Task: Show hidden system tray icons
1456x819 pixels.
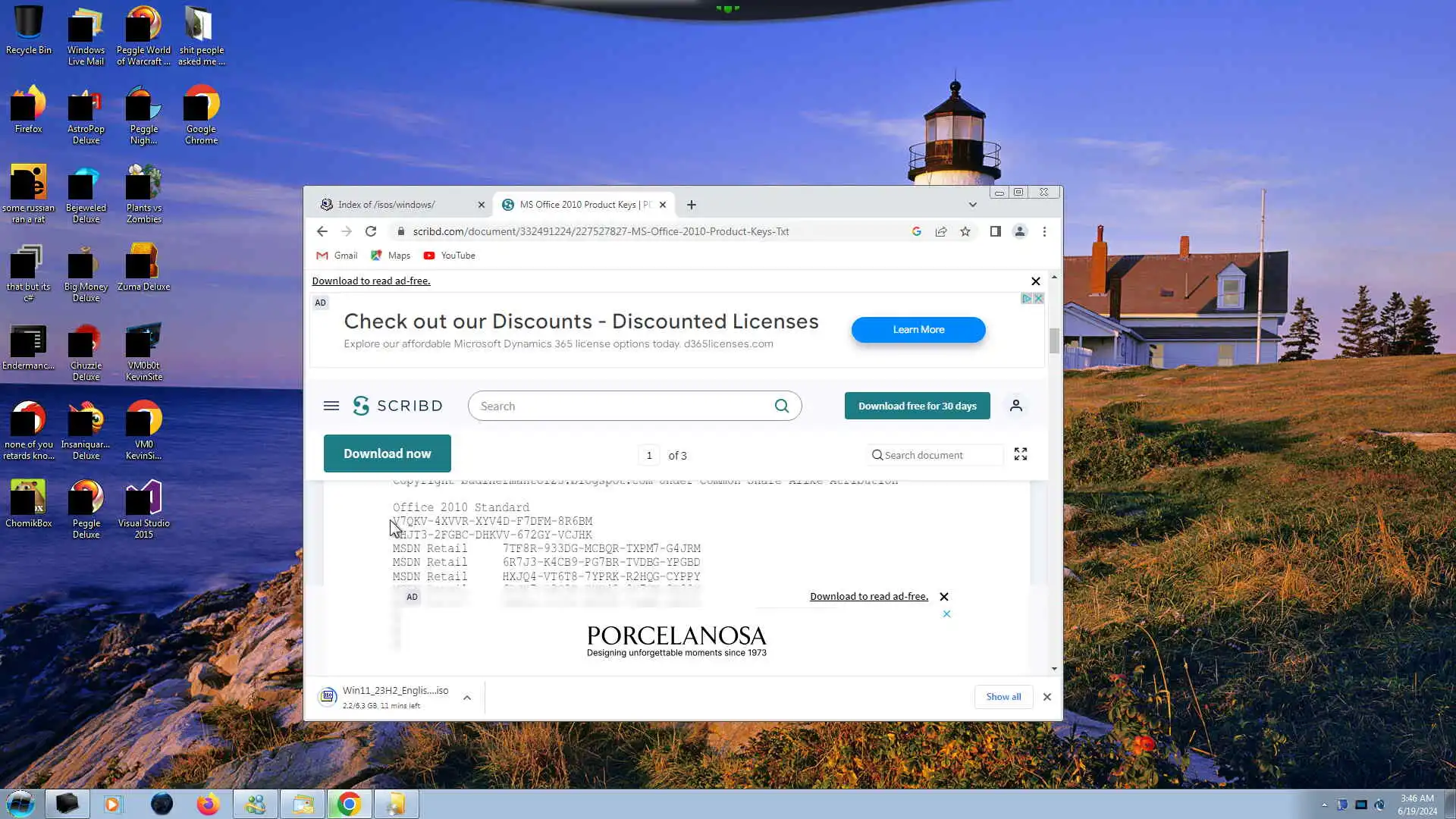Action: (1324, 805)
